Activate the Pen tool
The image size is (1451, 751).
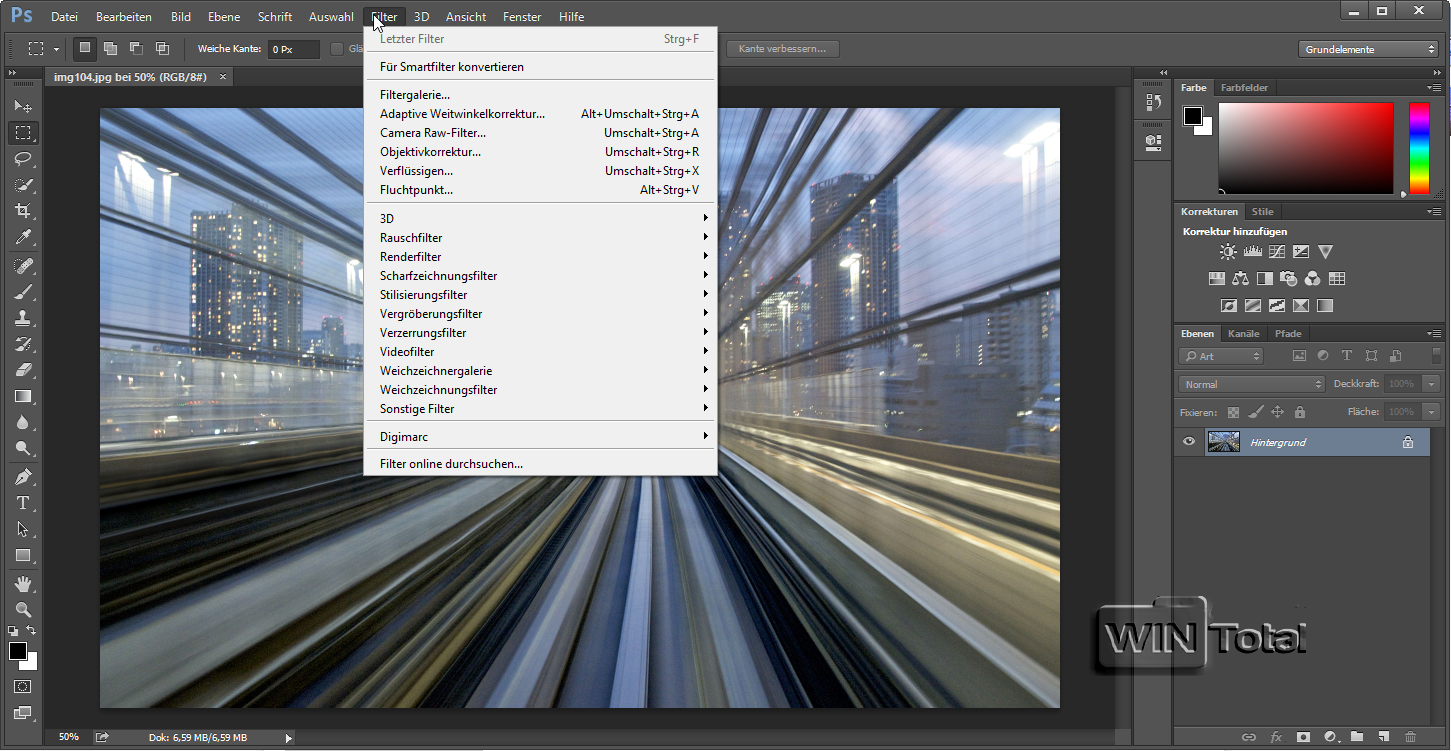tap(23, 476)
